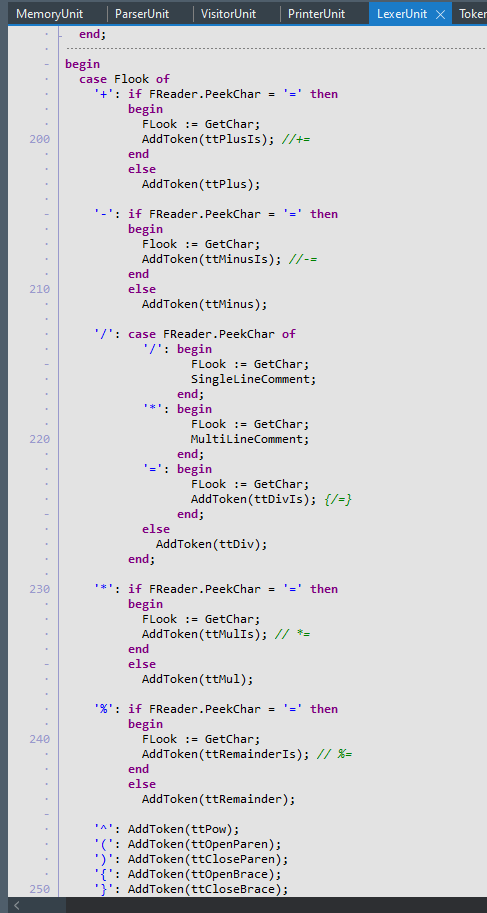Click the // *= comment
487x913 pixels.
tap(292, 634)
